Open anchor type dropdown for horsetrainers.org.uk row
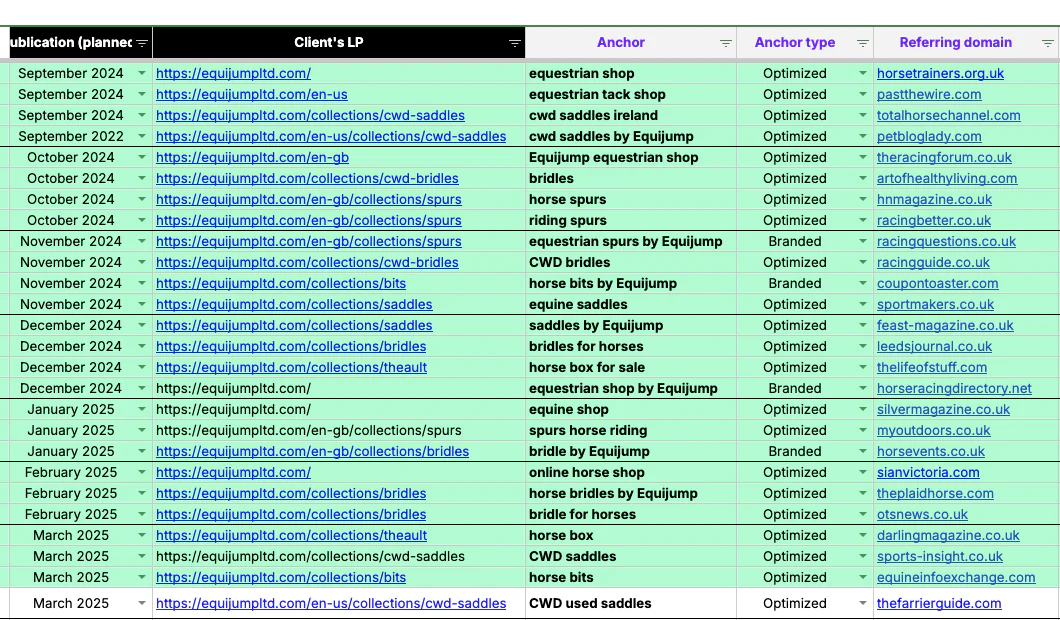The image size is (1060, 620). click(862, 73)
